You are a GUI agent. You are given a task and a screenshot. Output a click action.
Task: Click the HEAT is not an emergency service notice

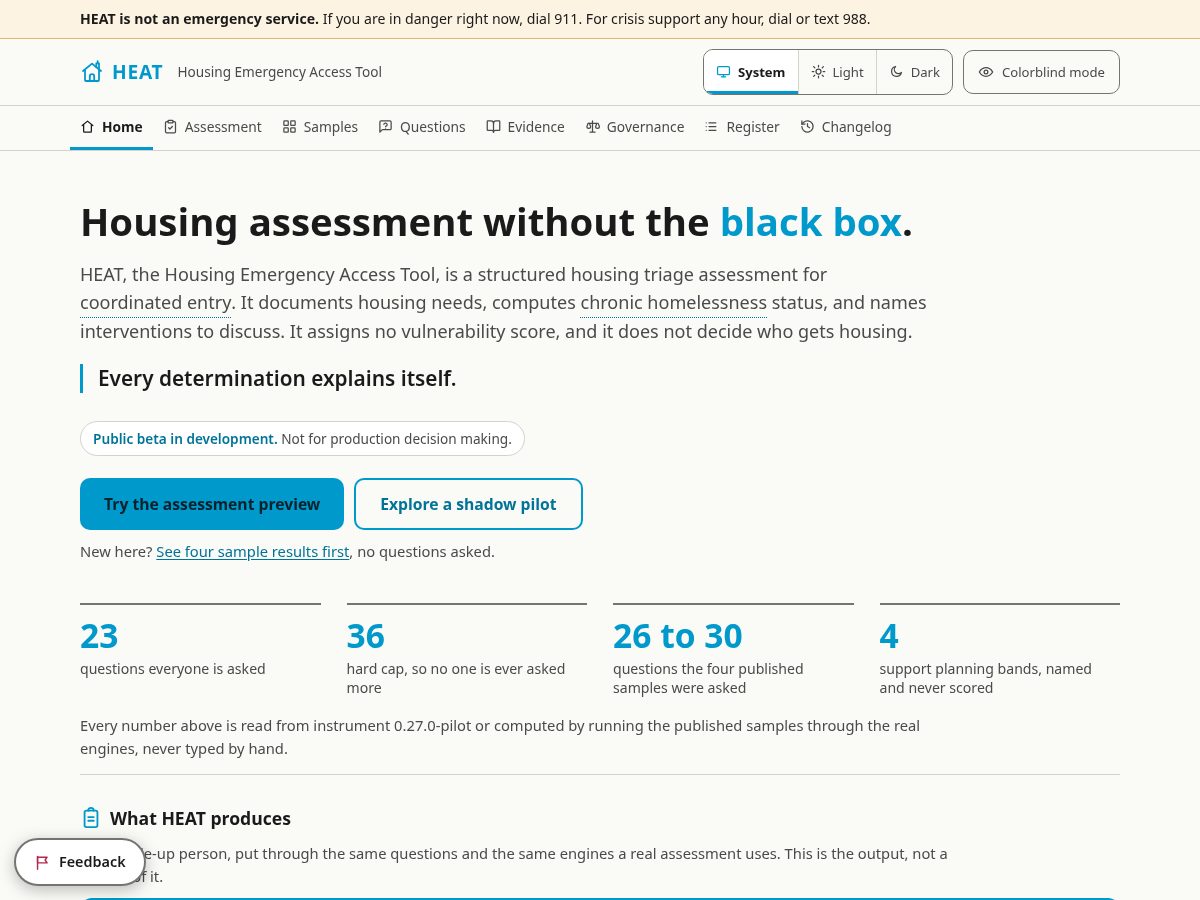tap(475, 19)
